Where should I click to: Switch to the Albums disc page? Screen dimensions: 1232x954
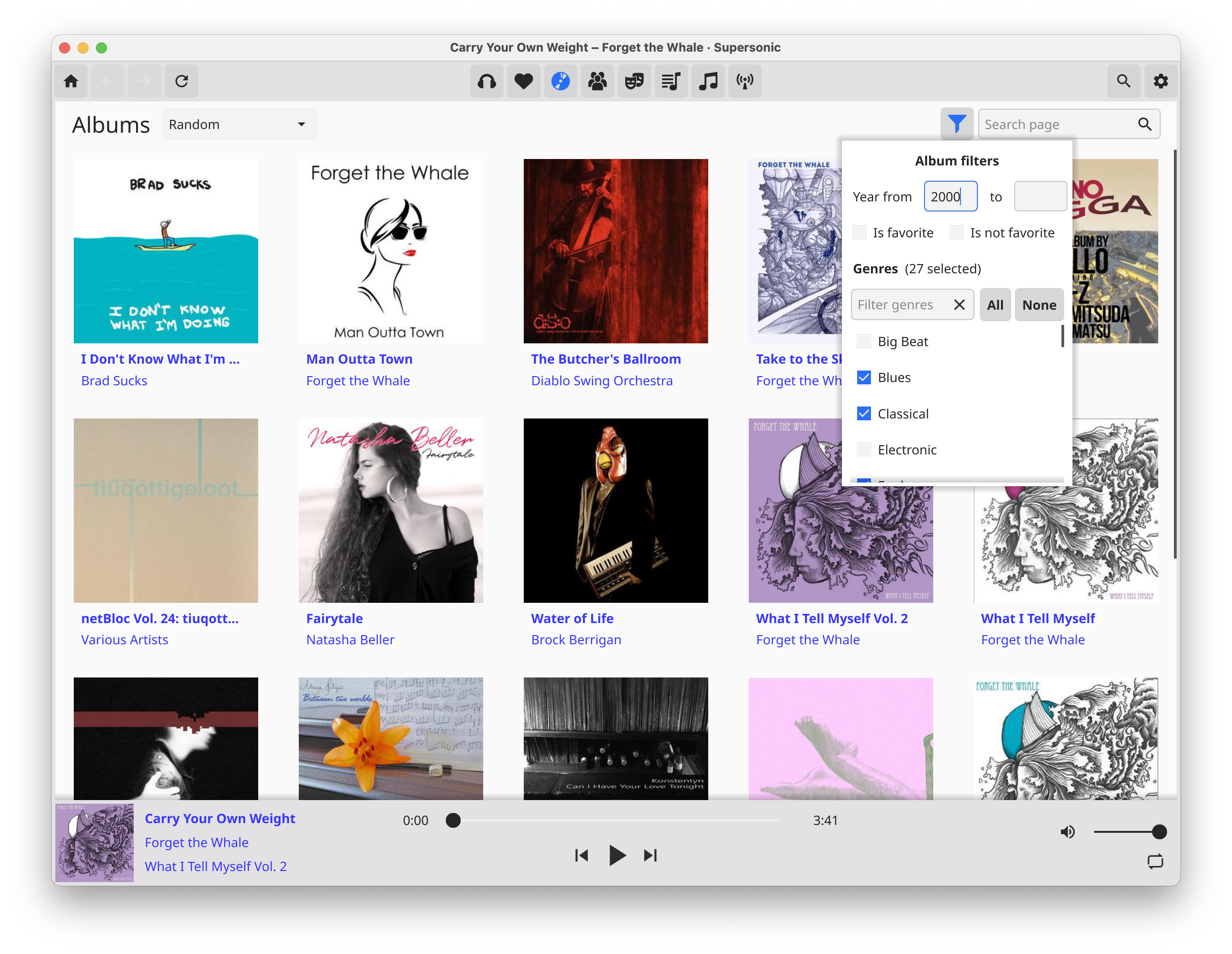coord(560,81)
